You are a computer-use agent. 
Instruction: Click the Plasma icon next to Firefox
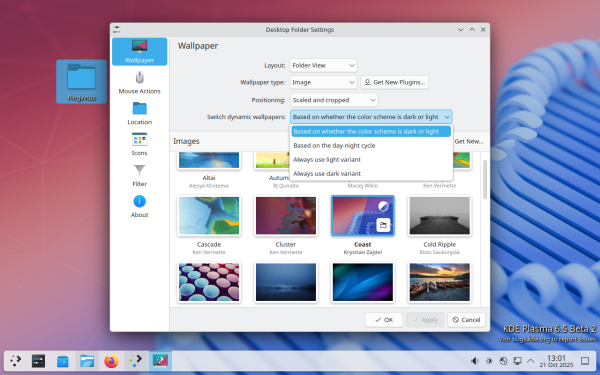tap(135, 361)
